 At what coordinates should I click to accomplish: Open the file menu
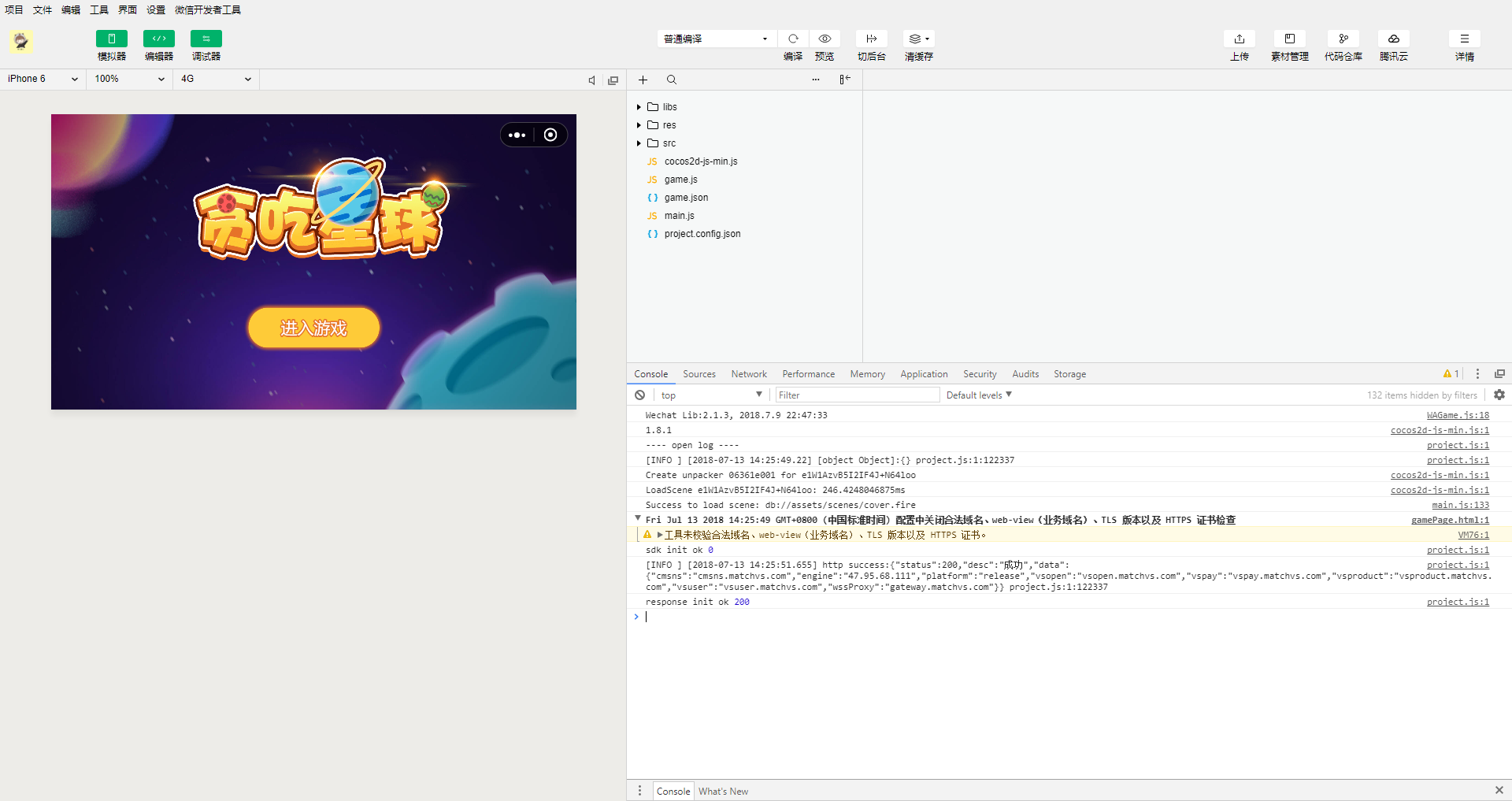(x=43, y=9)
